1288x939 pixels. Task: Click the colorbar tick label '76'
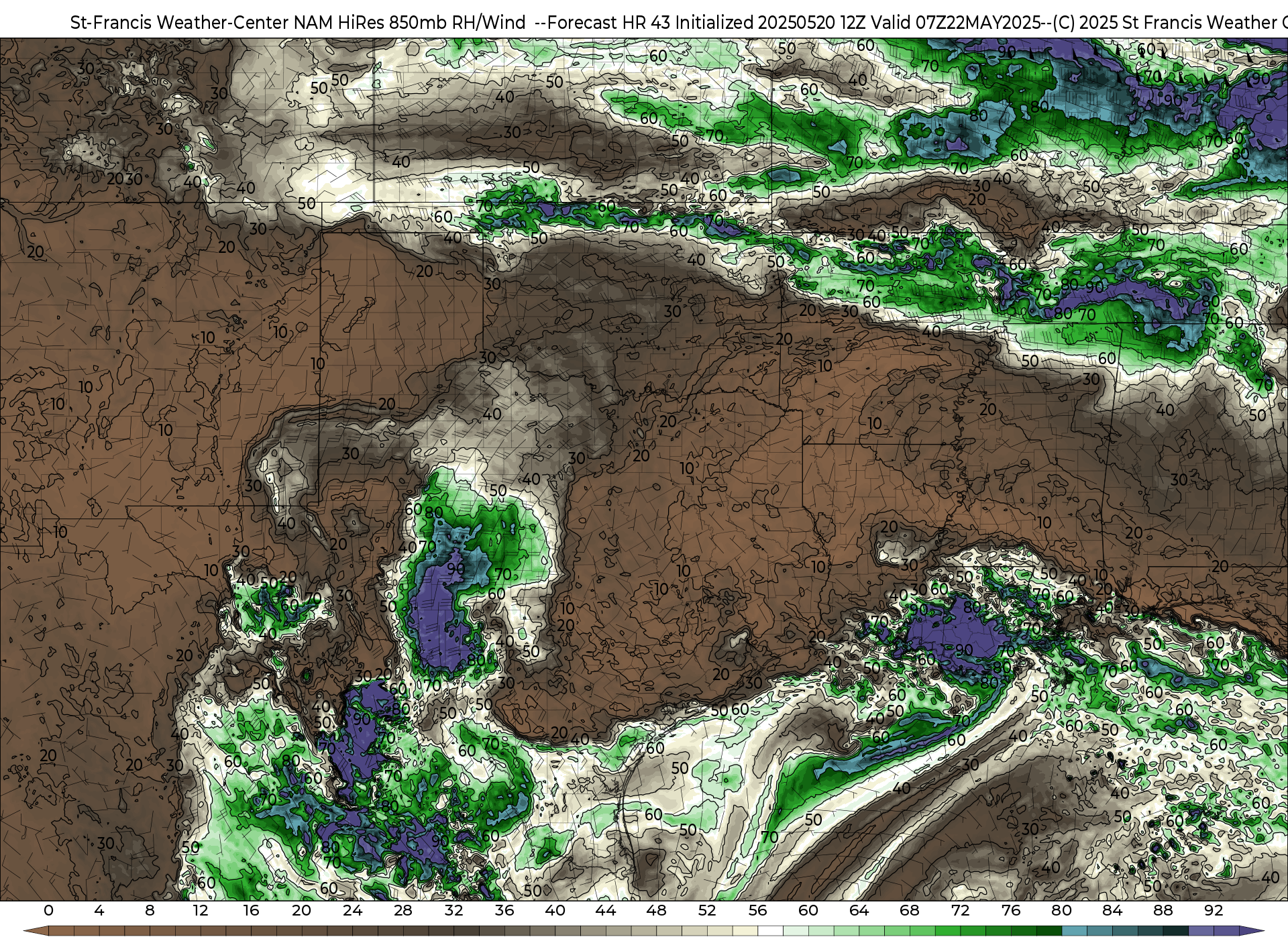1010,910
